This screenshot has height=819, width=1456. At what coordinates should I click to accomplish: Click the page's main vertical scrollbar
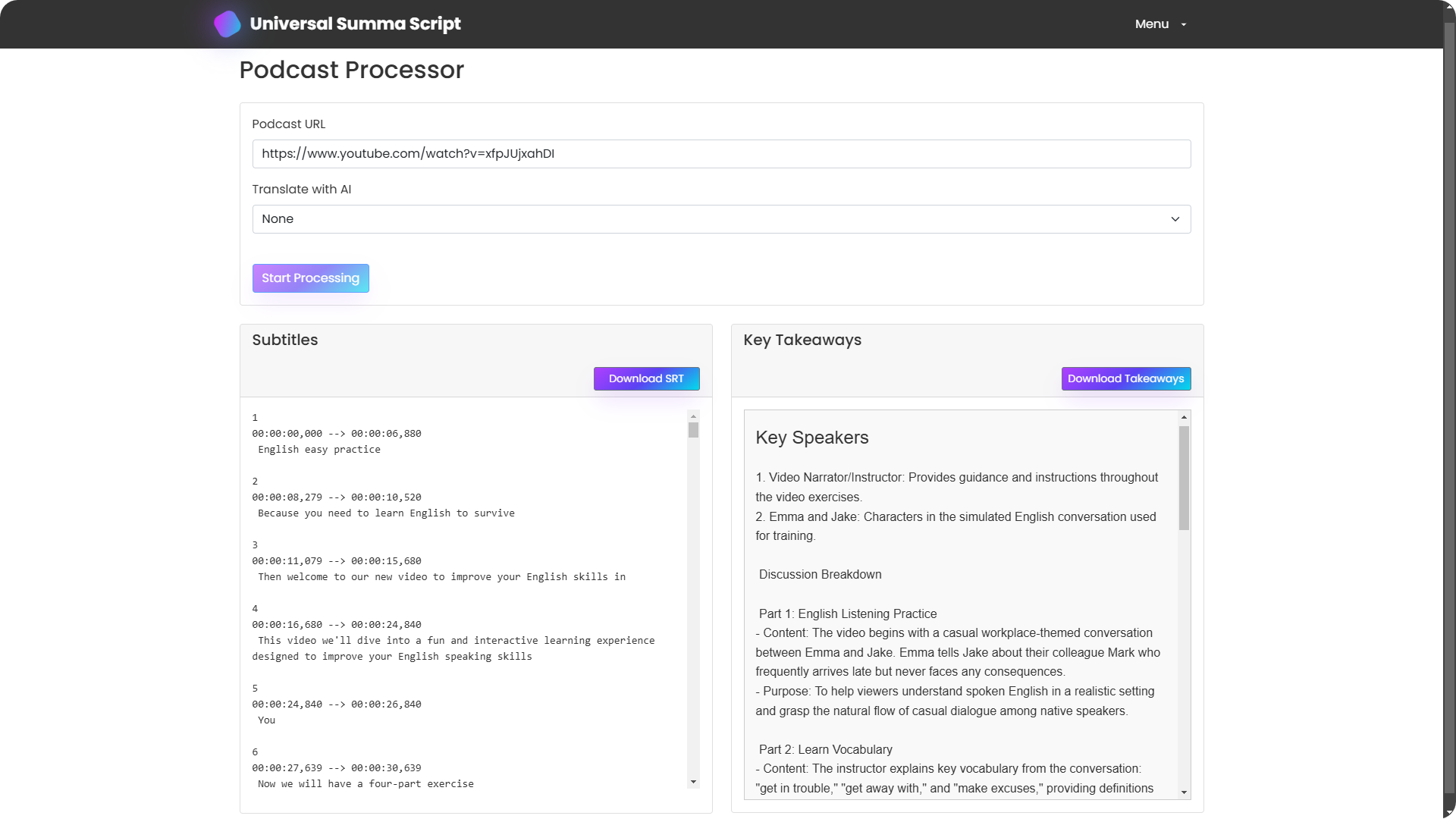pyautogui.click(x=1449, y=409)
